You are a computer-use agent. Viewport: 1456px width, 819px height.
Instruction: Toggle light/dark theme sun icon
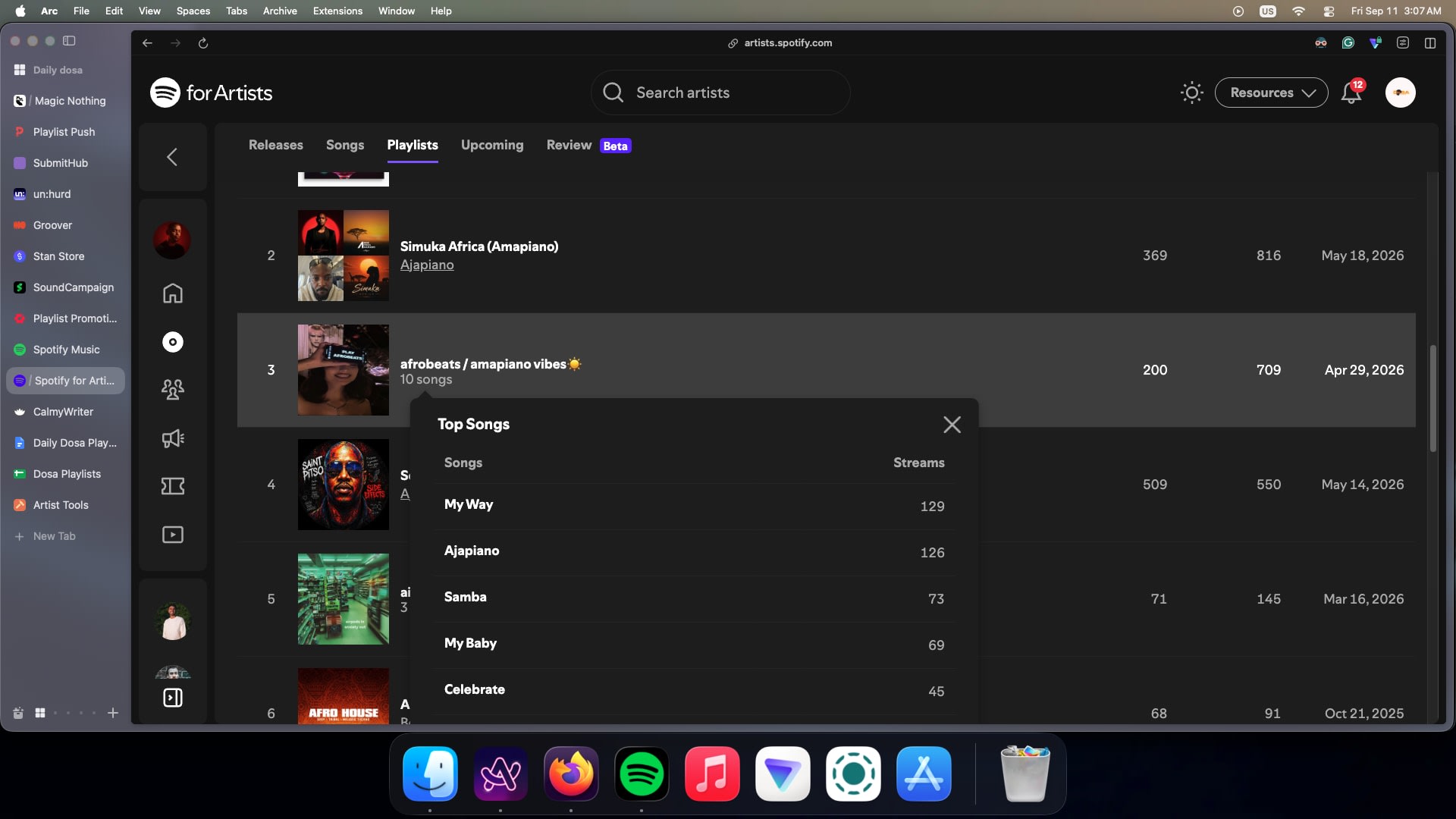(x=1191, y=93)
